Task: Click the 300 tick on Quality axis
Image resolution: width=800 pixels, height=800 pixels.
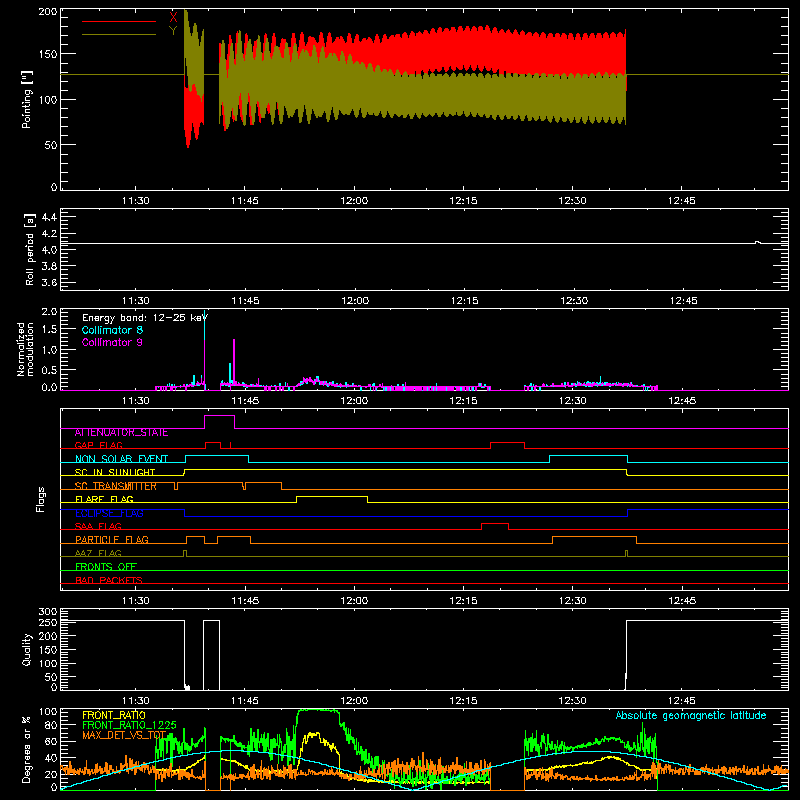Action: click(48, 612)
